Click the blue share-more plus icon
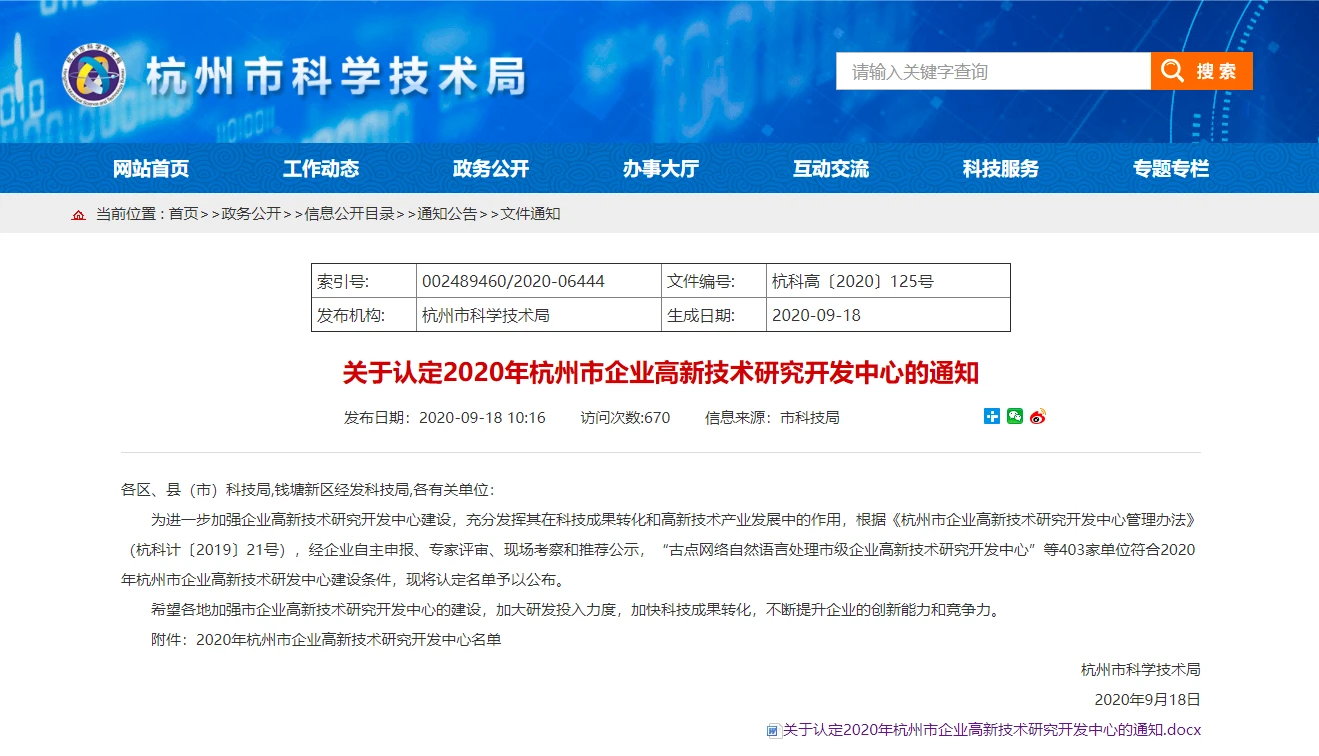 (992, 417)
